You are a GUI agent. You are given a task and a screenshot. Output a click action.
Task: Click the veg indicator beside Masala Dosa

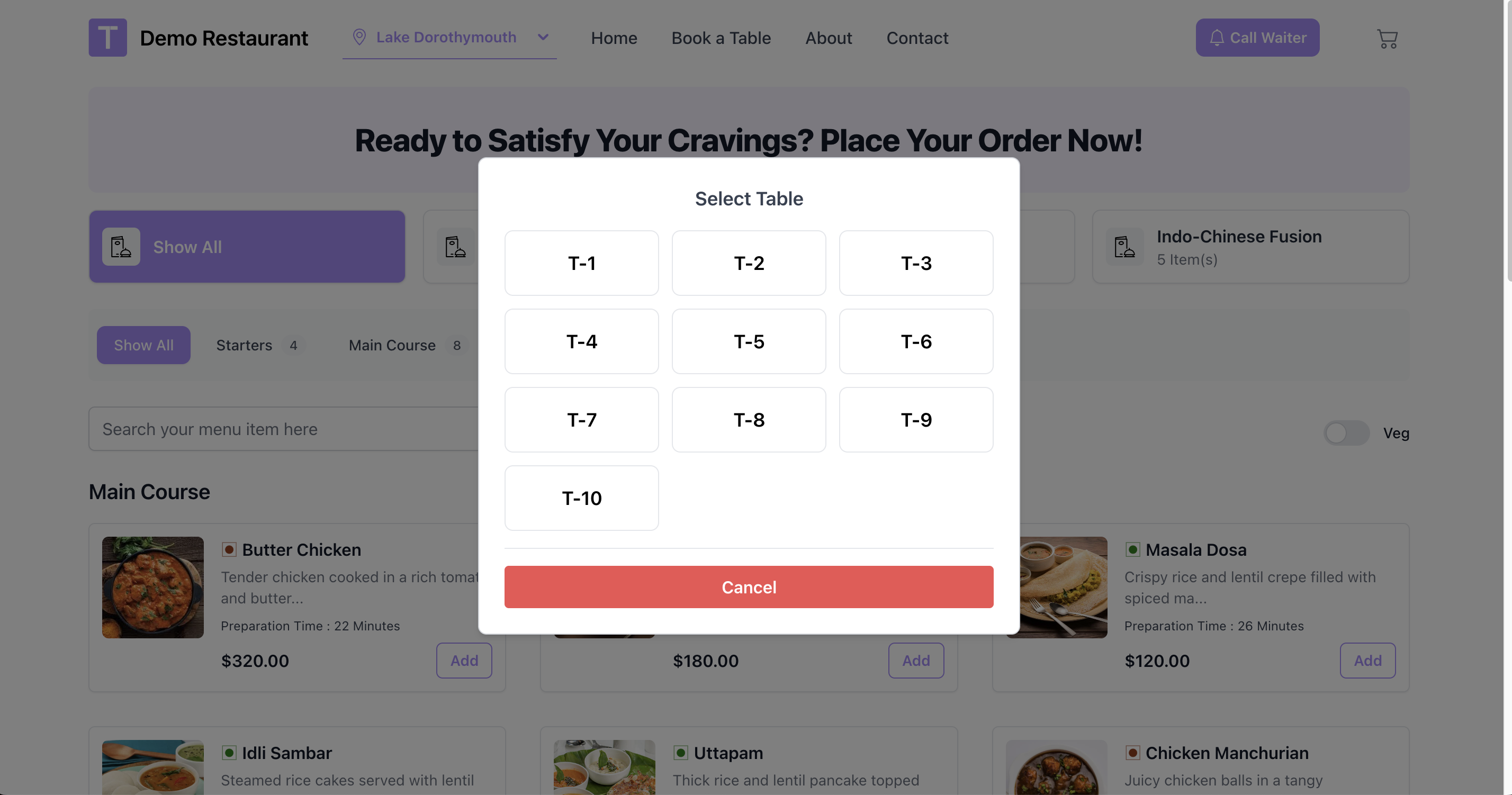coord(1132,550)
